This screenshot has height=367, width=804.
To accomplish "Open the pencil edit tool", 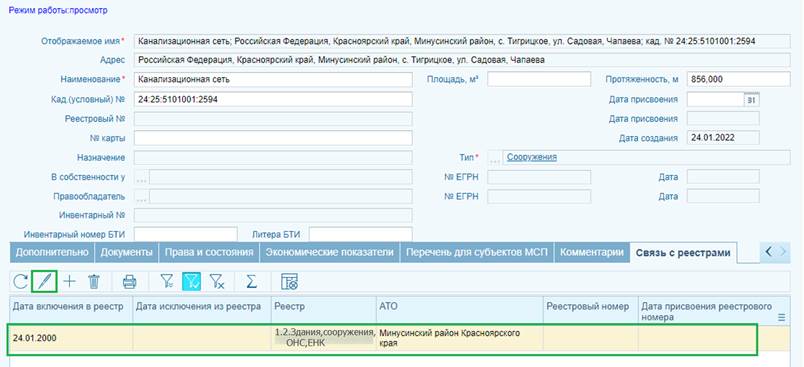I will click(44, 281).
